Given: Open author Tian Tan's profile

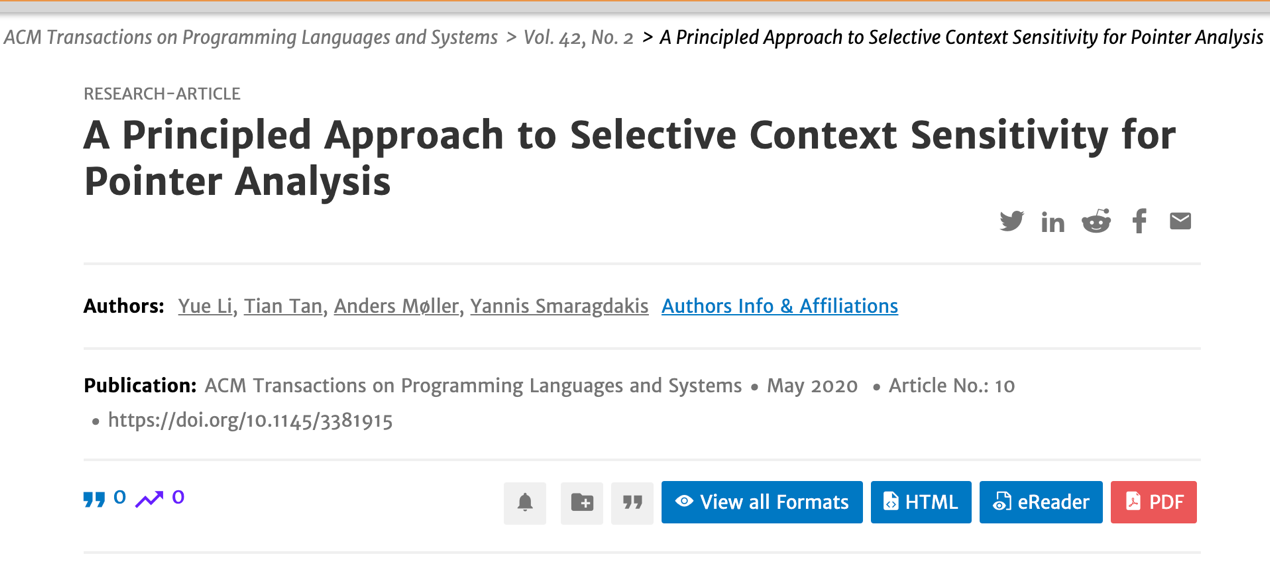Looking at the screenshot, I should pyautogui.click(x=283, y=306).
